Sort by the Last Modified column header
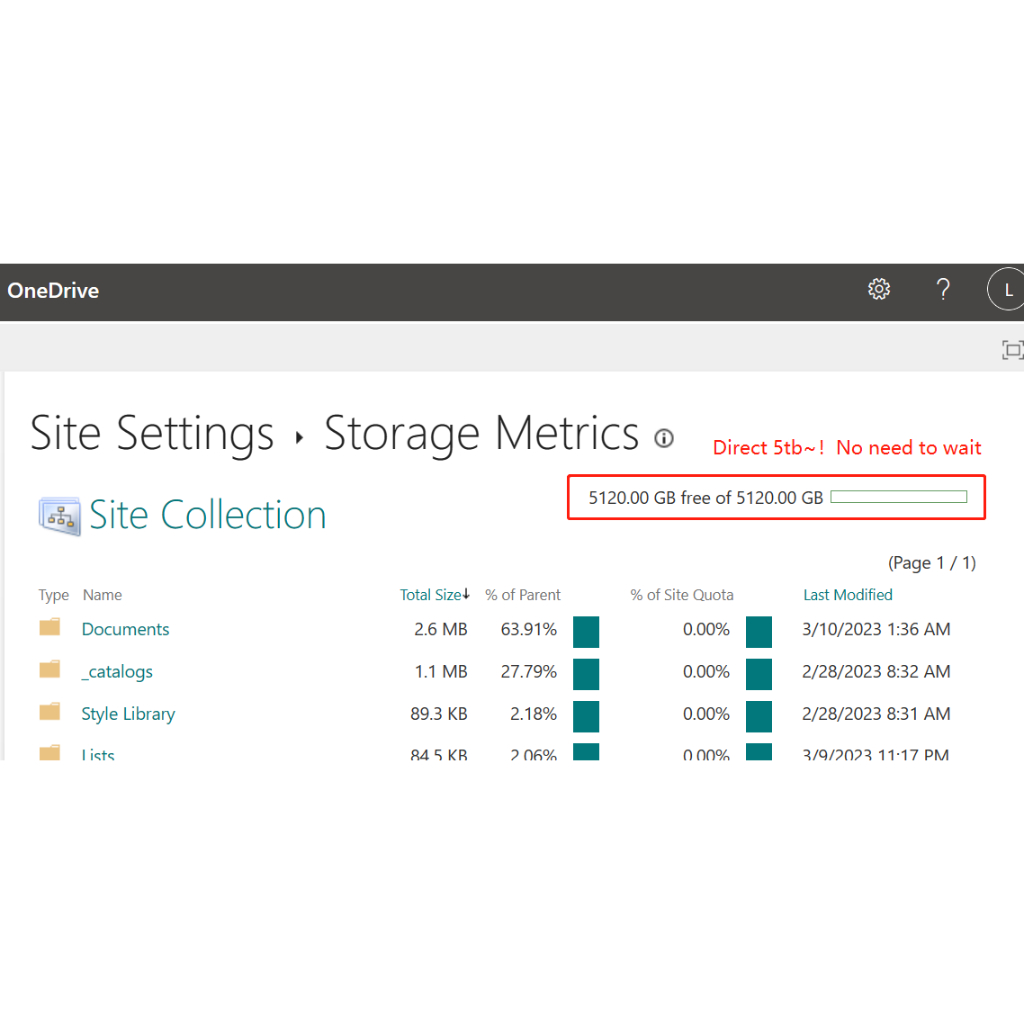This screenshot has height=1024, width=1024. pyautogui.click(x=847, y=594)
